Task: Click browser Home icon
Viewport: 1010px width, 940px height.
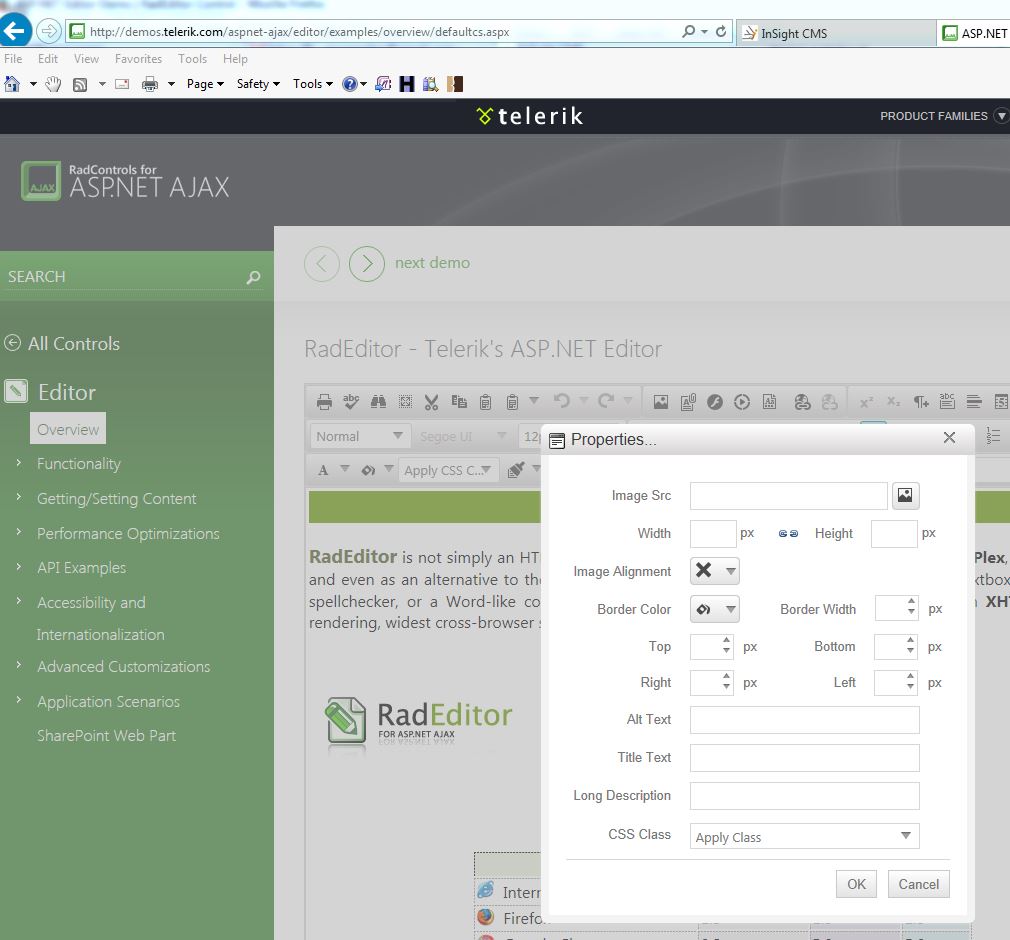Action: (12, 84)
